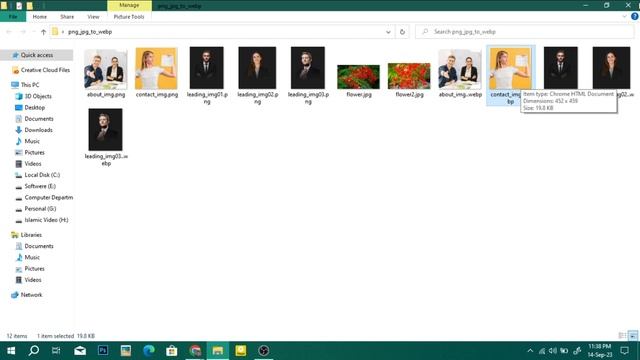Open the View ribbon tab

coord(93,17)
